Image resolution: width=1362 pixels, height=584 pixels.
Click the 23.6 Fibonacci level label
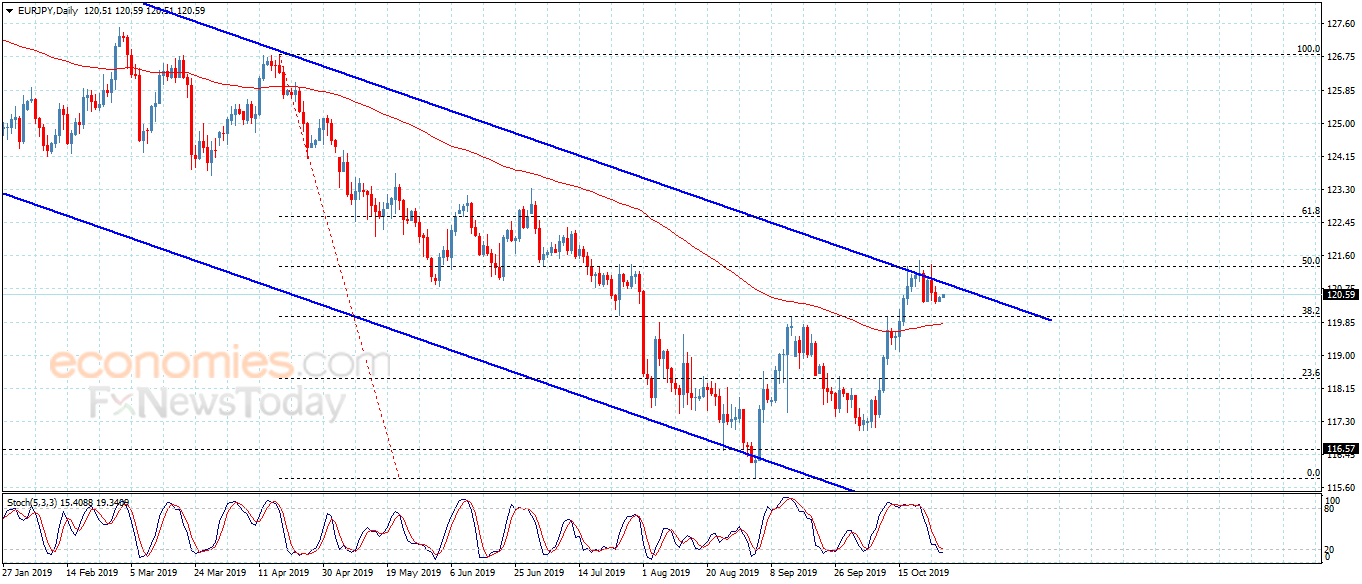tap(1311, 373)
